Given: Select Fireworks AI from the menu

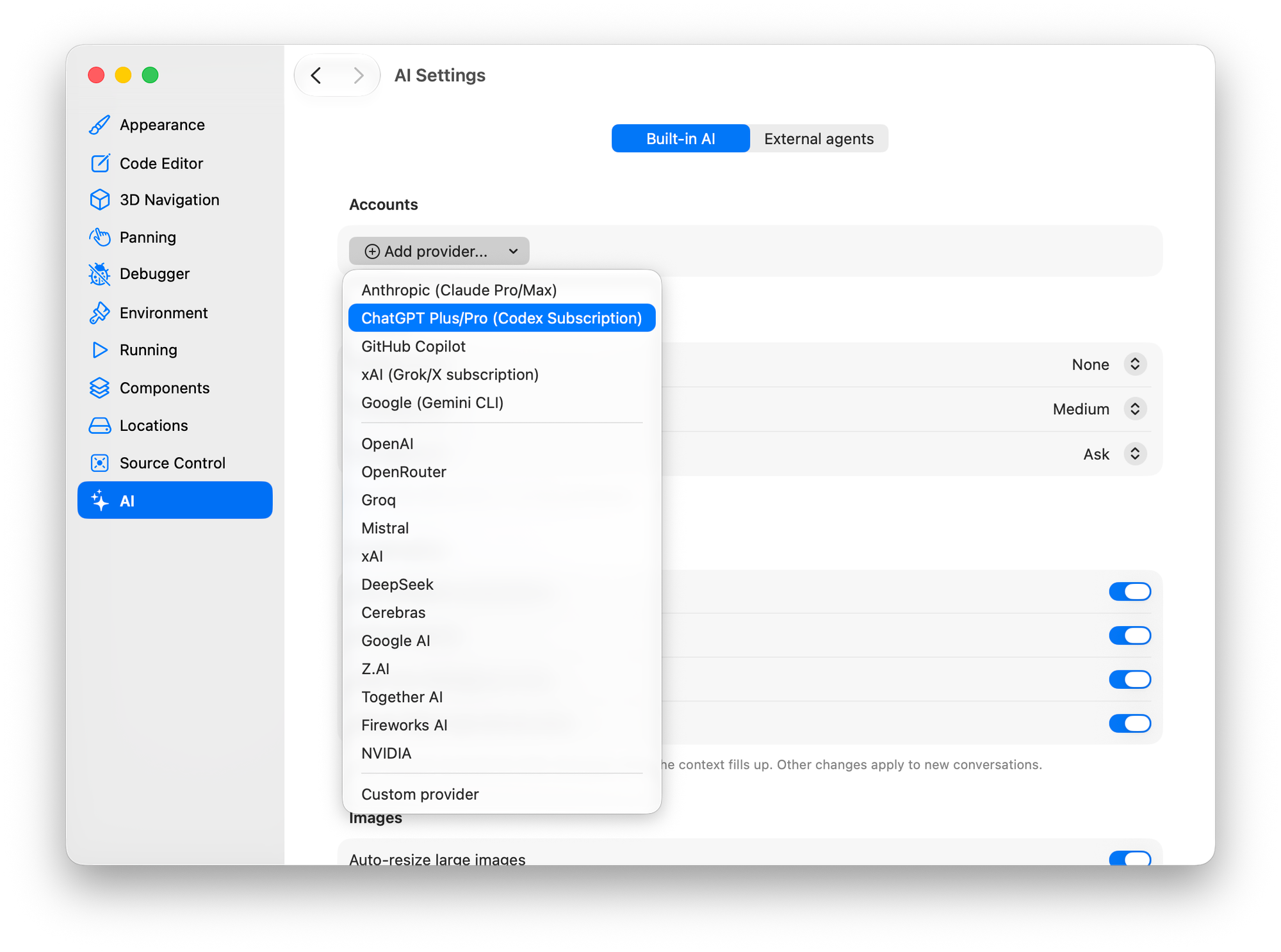Looking at the screenshot, I should click(502, 725).
